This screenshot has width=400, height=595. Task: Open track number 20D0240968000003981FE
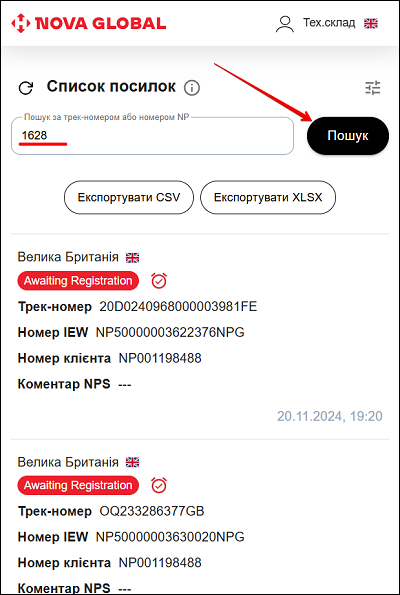(178, 306)
